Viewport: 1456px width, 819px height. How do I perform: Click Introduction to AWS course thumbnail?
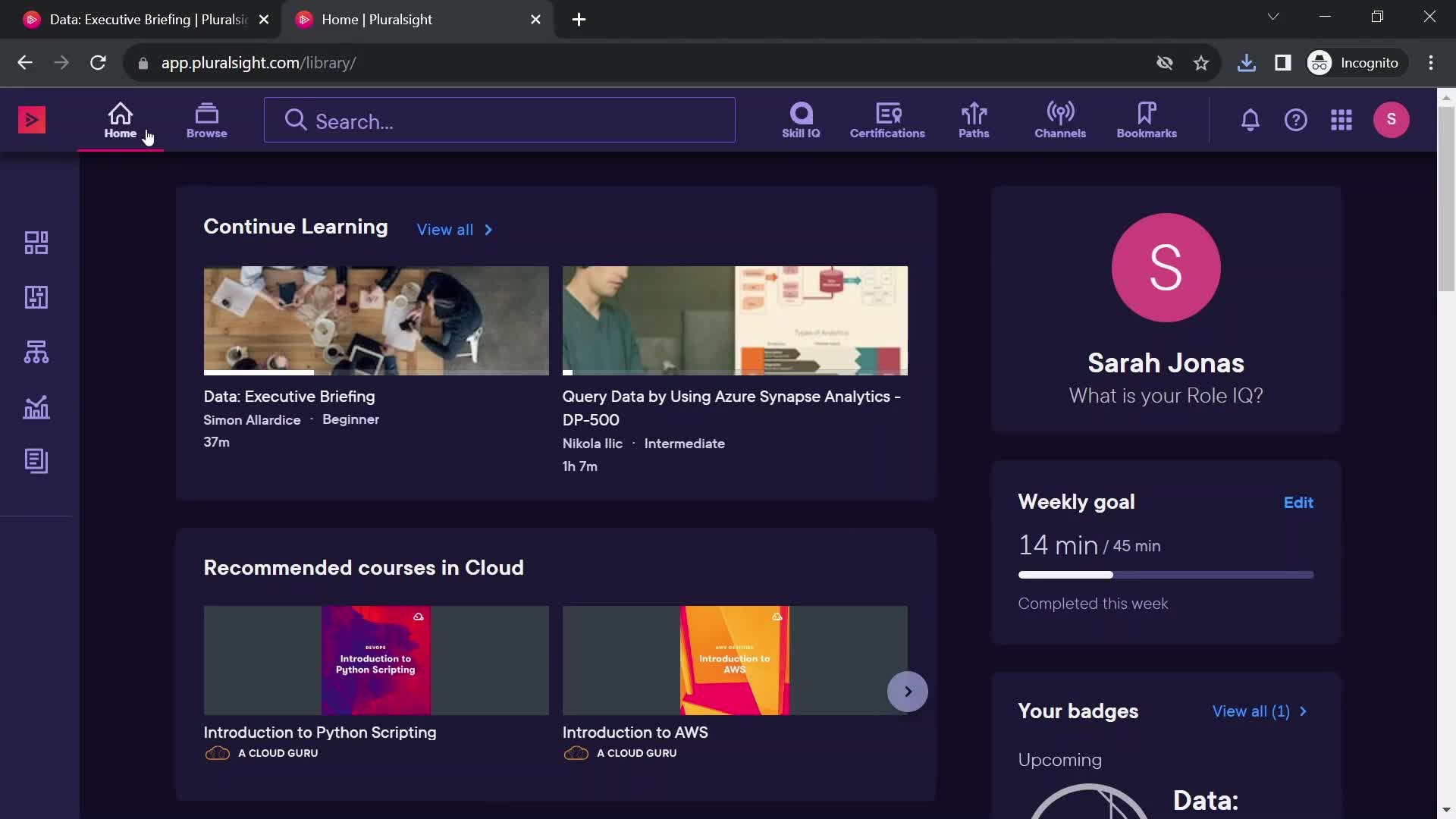point(735,660)
